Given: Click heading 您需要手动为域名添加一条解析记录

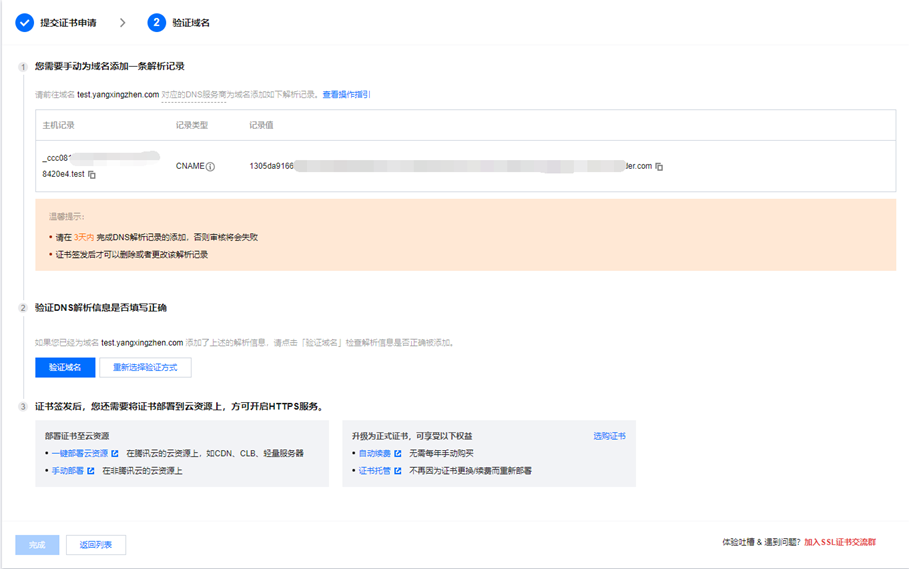Looking at the screenshot, I should click(x=110, y=66).
